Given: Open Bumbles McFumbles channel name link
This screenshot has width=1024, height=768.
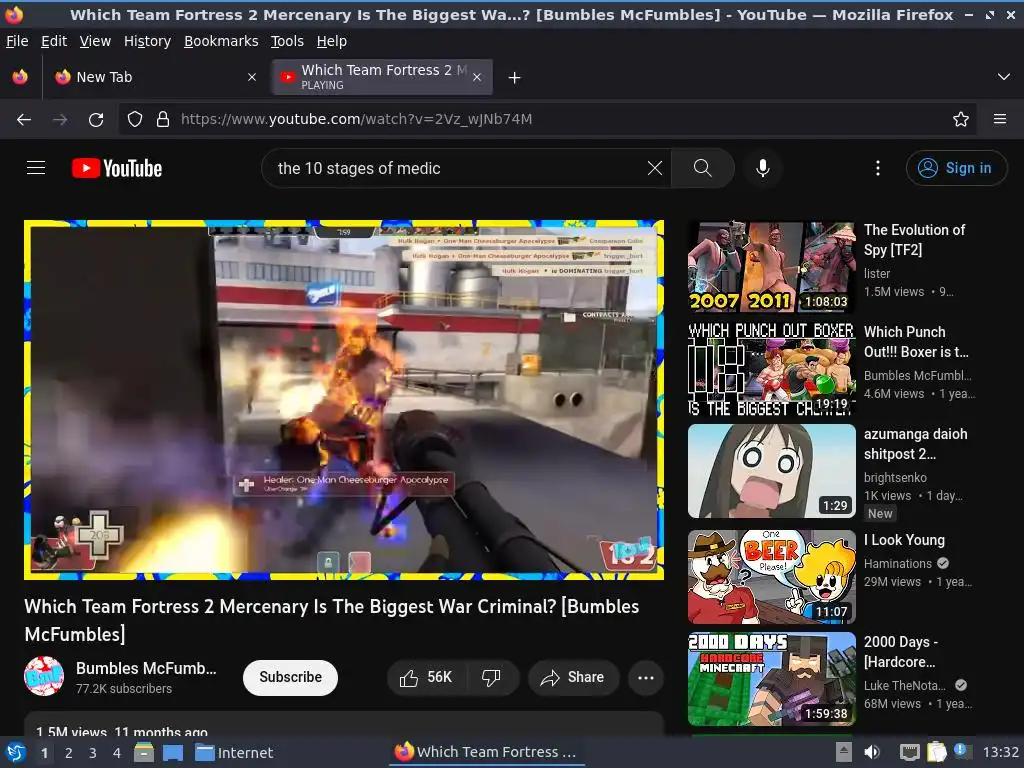Looking at the screenshot, I should (146, 668).
